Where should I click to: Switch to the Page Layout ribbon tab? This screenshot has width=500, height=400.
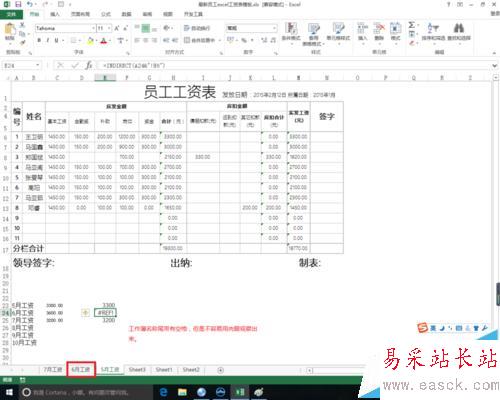click(x=80, y=14)
